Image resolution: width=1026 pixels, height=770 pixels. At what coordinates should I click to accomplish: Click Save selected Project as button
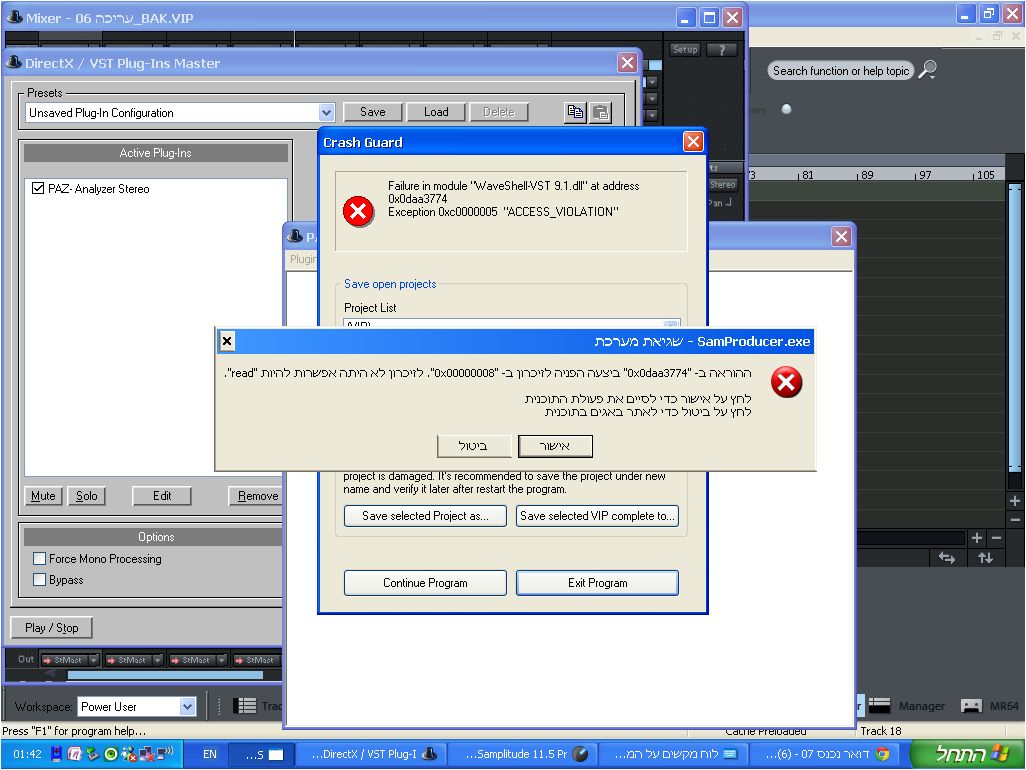425,516
